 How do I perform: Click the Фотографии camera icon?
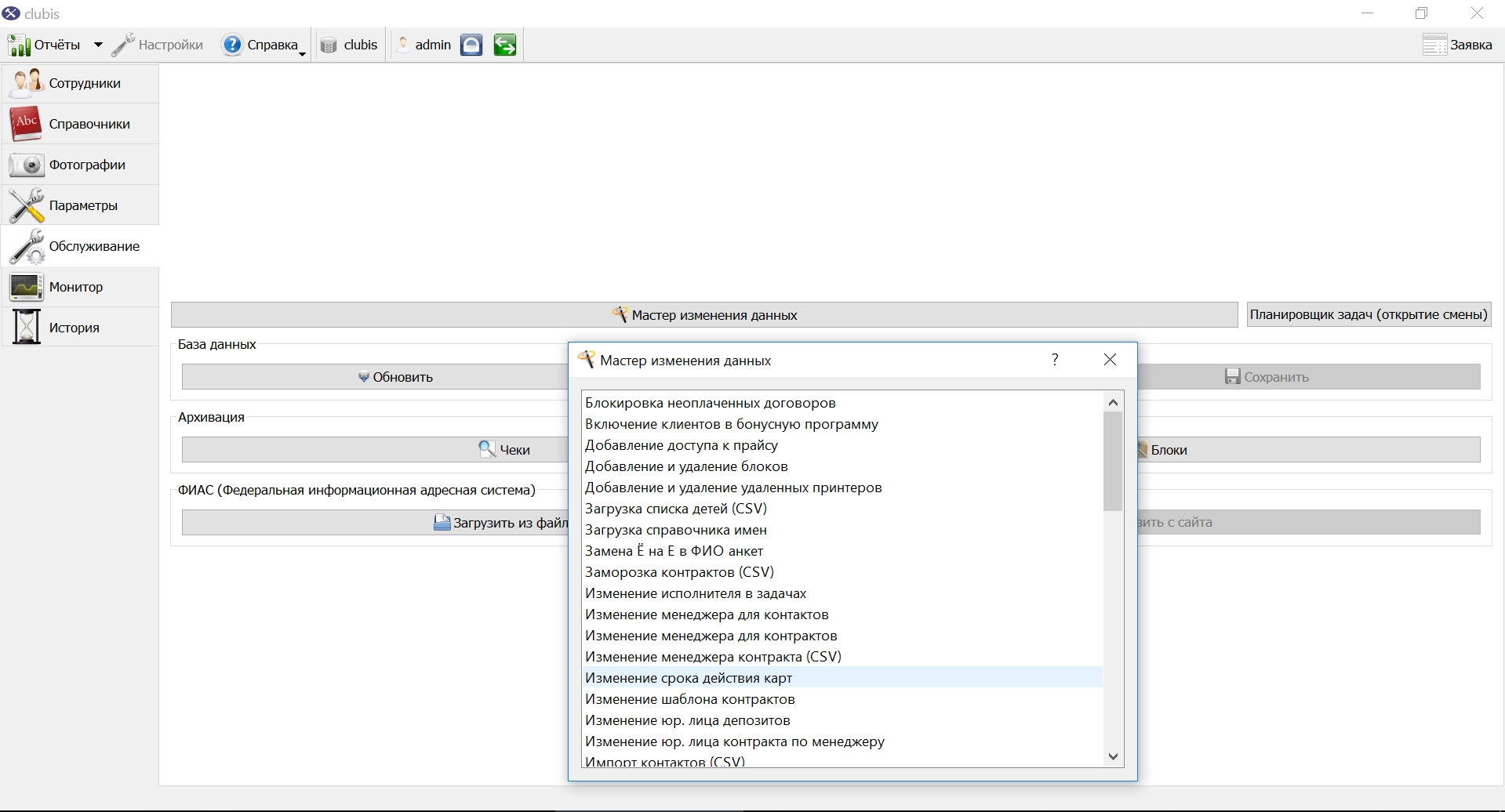26,165
